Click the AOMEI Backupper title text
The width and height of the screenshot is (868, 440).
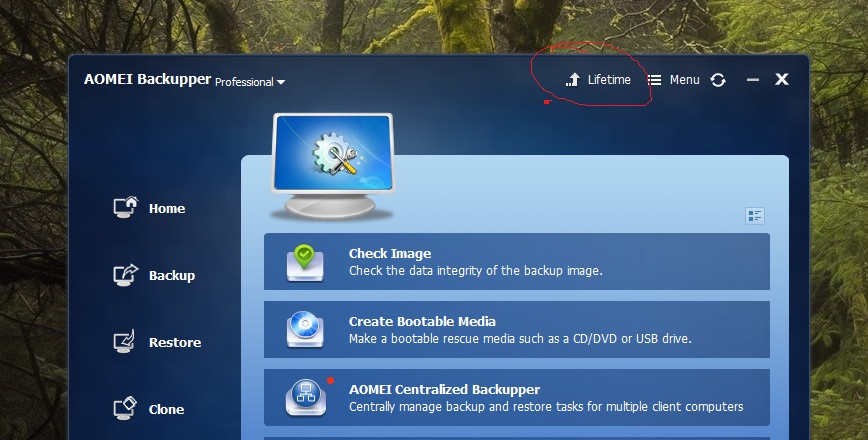[x=147, y=79]
